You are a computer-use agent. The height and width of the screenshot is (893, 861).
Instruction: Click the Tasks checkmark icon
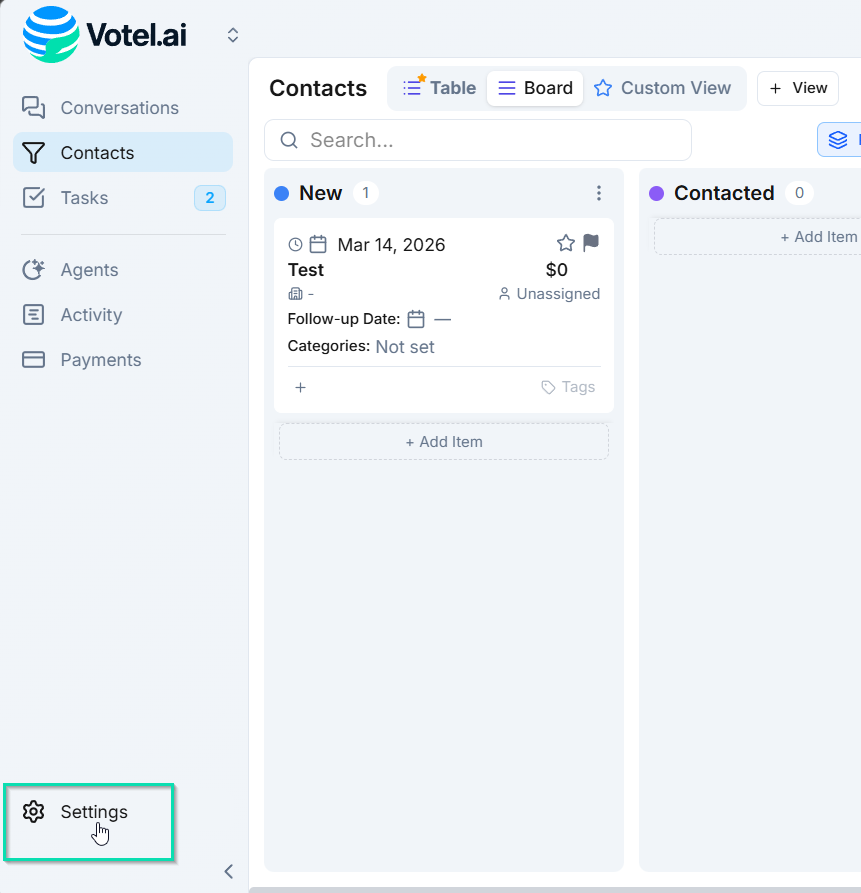[34, 198]
